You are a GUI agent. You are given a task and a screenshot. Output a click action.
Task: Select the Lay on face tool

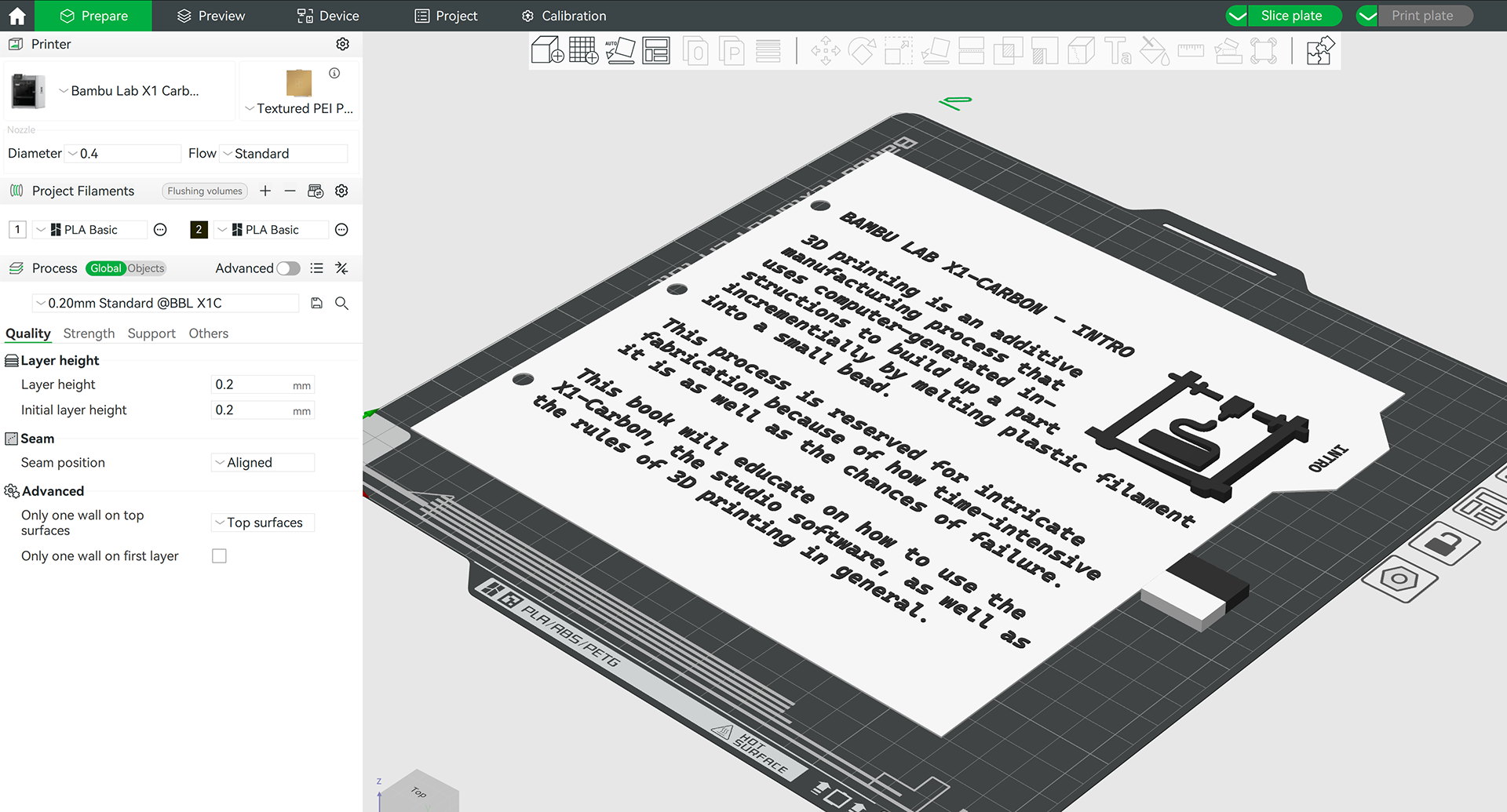(935, 52)
